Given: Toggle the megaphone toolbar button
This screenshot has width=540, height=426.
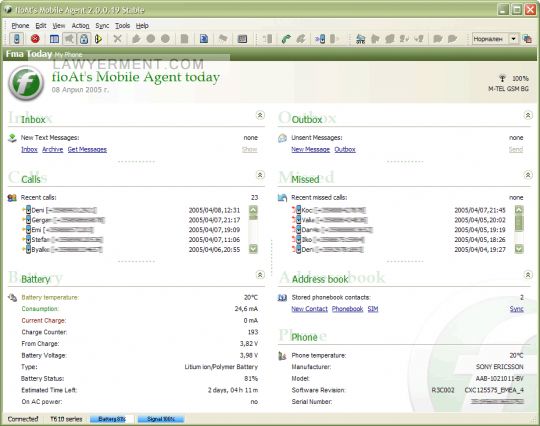Looking at the screenshot, I should click(69, 39).
